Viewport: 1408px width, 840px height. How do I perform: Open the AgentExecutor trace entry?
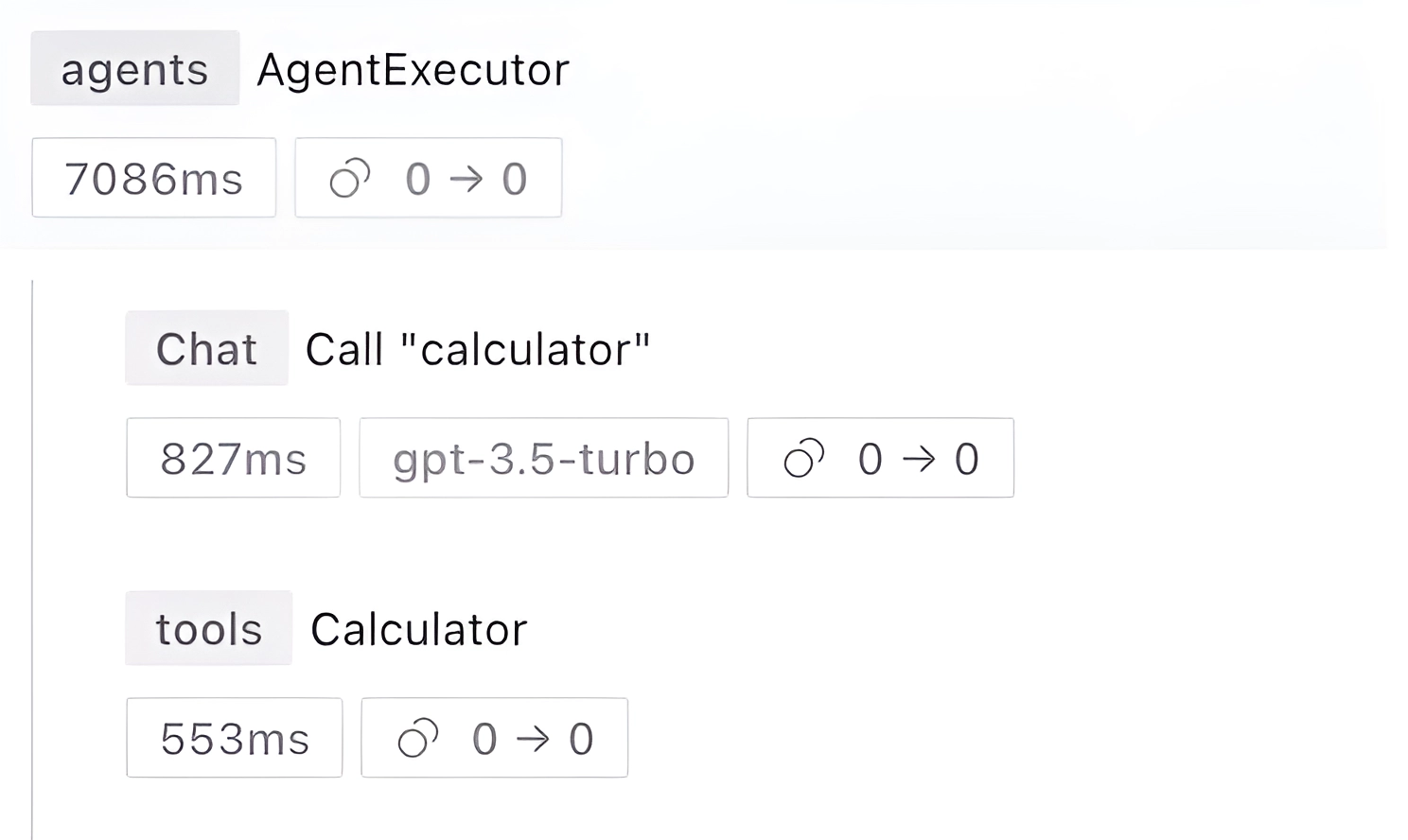coord(413,69)
